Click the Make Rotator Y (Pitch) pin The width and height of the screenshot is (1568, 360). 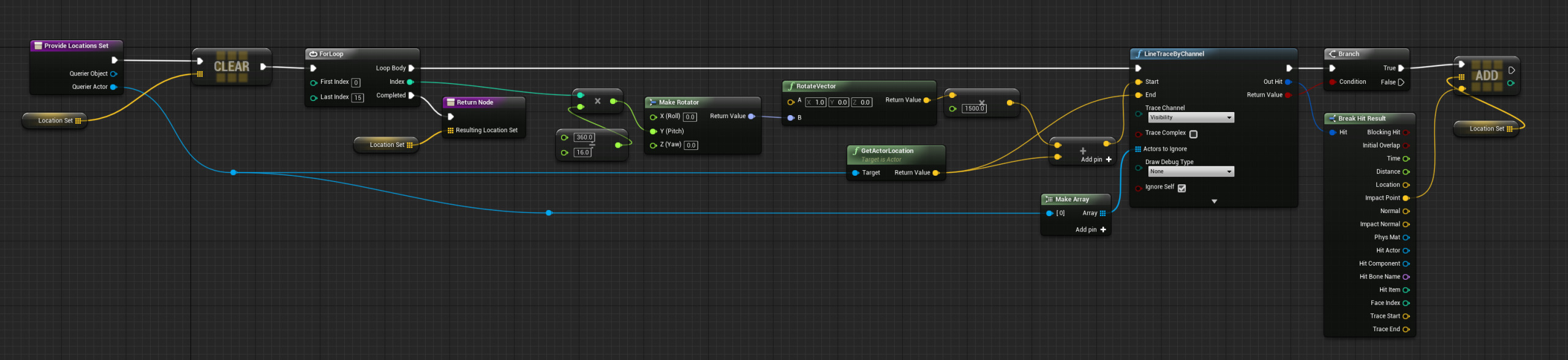(653, 132)
